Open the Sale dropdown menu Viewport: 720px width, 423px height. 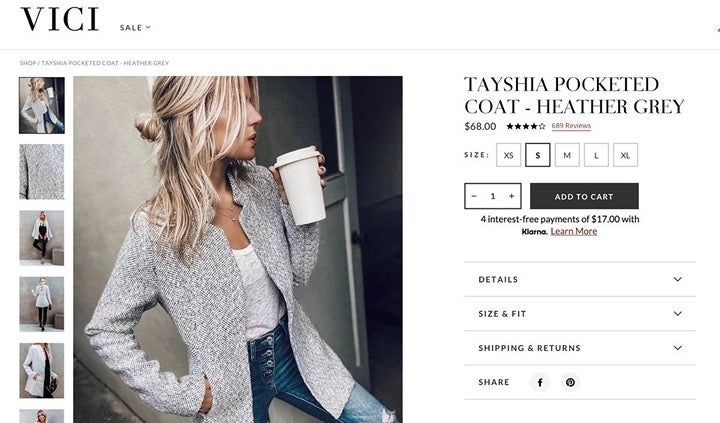135,28
